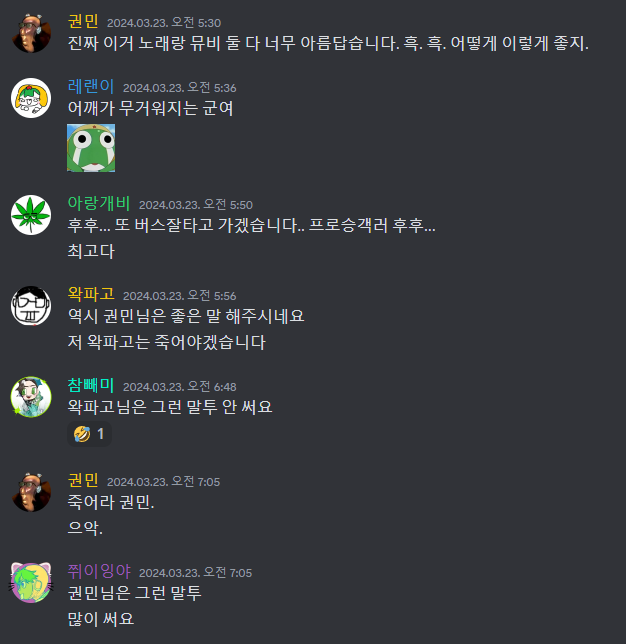The image size is (626, 644).
Task: Click 권민 username at the 5:30 message
Action: [83, 21]
